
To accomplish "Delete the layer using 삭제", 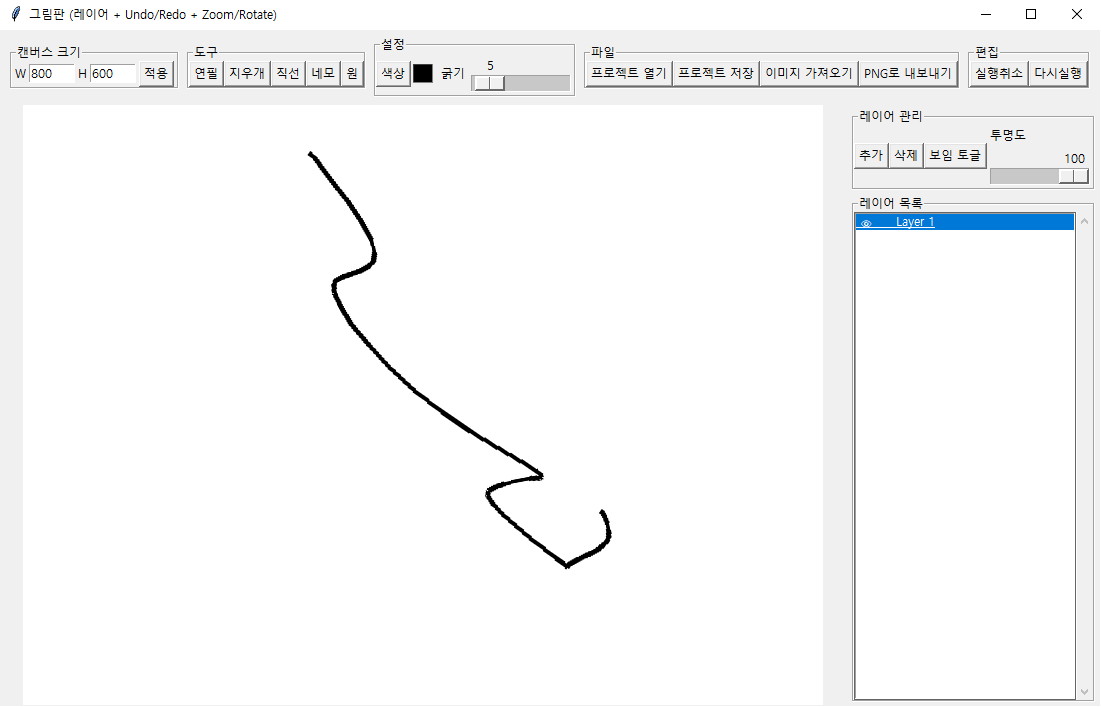I will point(905,156).
